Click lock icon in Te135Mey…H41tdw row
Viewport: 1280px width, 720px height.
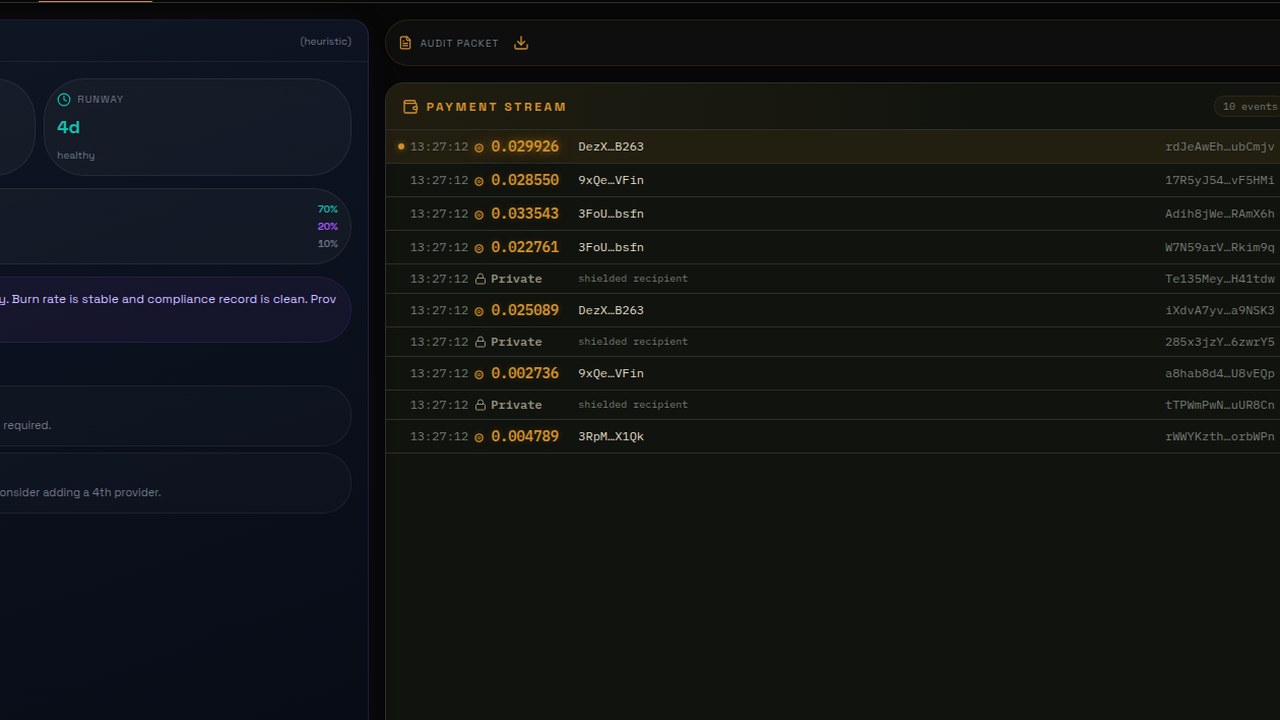pyautogui.click(x=480, y=279)
